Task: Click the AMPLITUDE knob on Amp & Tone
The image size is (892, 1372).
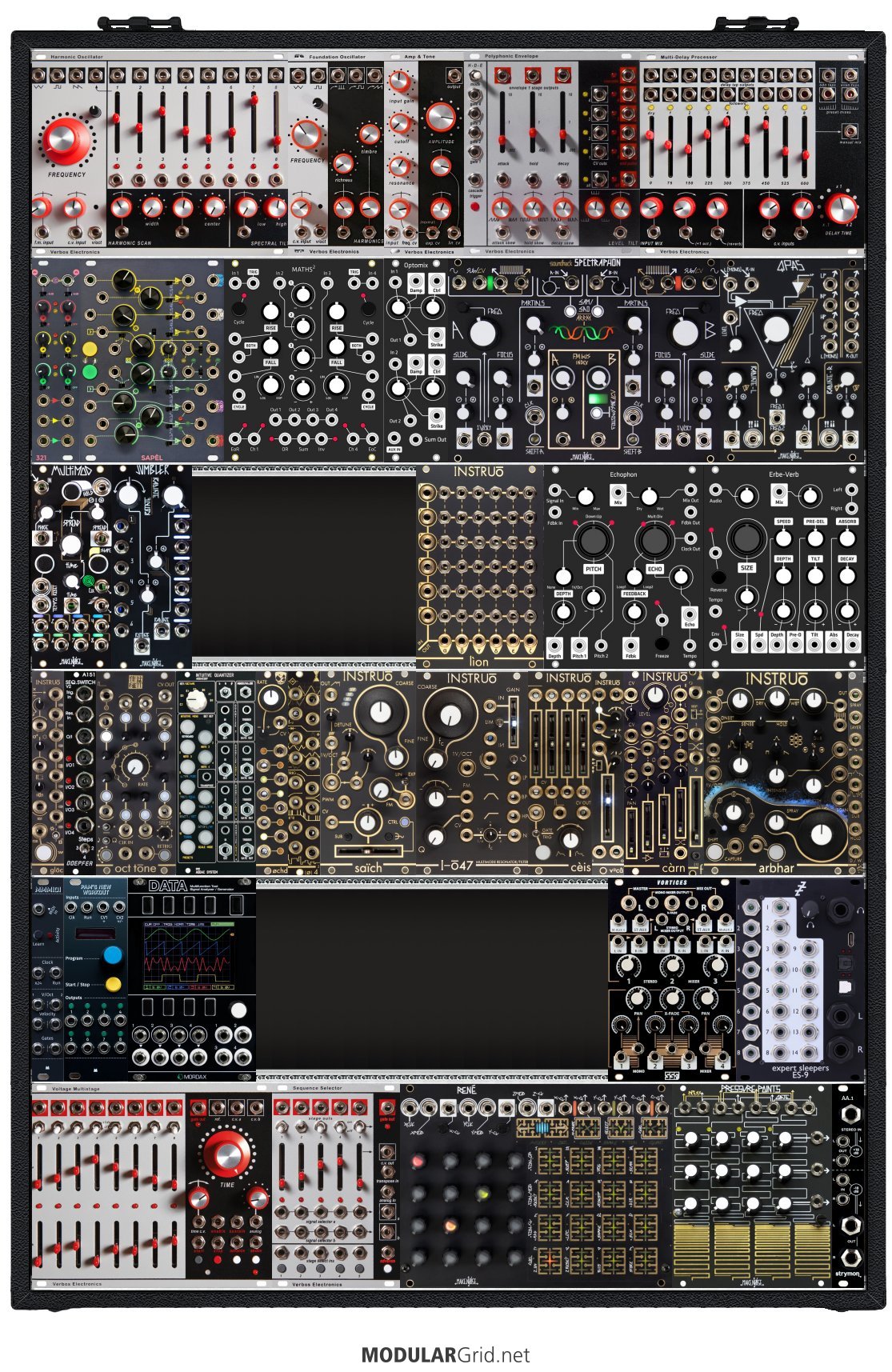Action: (x=440, y=117)
